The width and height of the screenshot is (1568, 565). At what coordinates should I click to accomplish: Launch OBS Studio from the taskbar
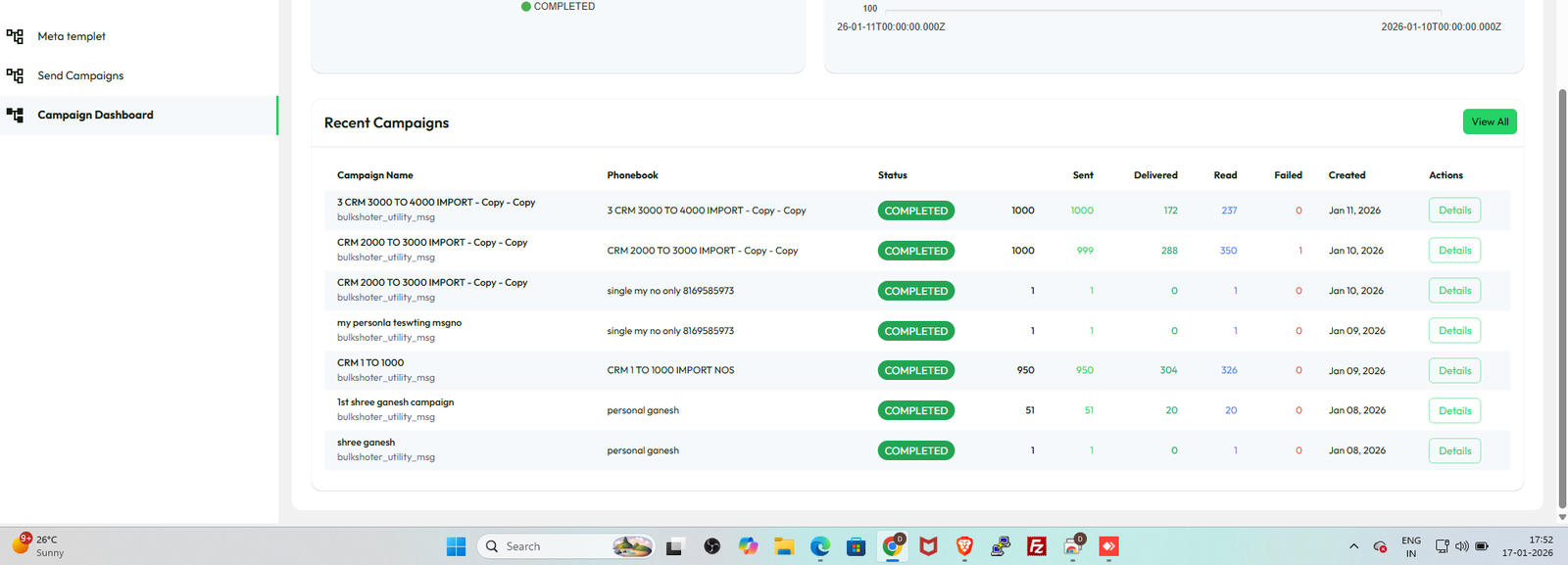(x=712, y=546)
